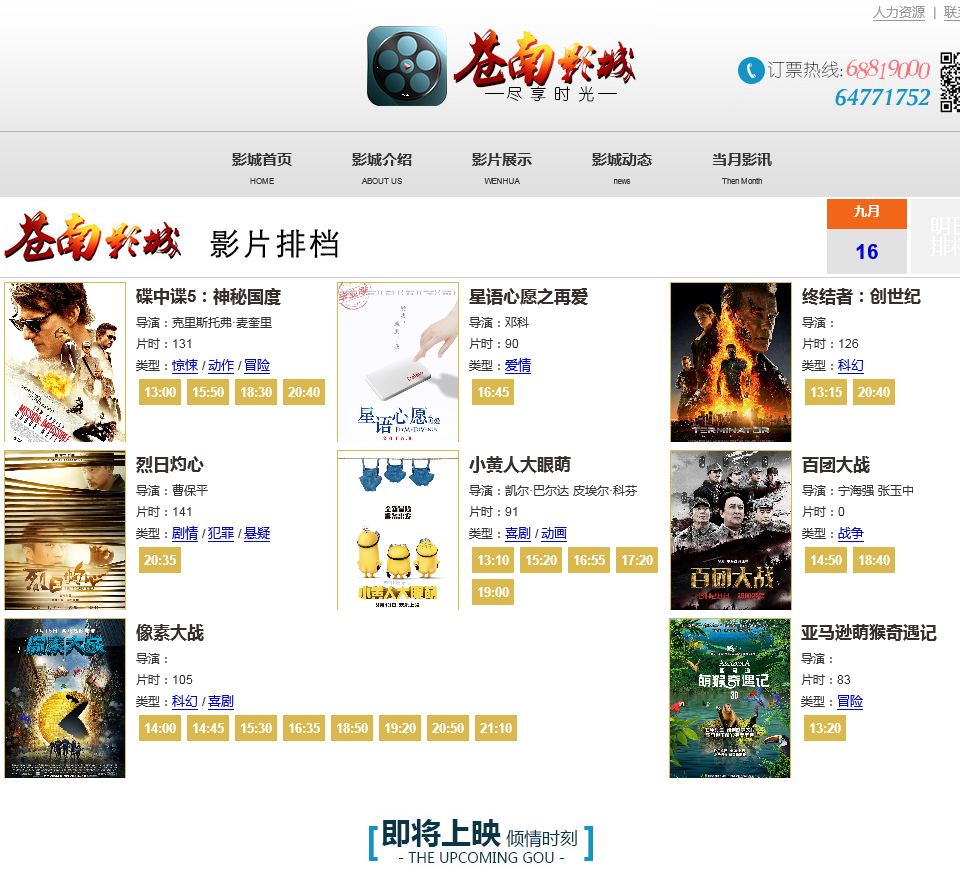Select the 15:20 showtime for 小黄人大眼萌
This screenshot has width=960, height=873.
pos(541,560)
